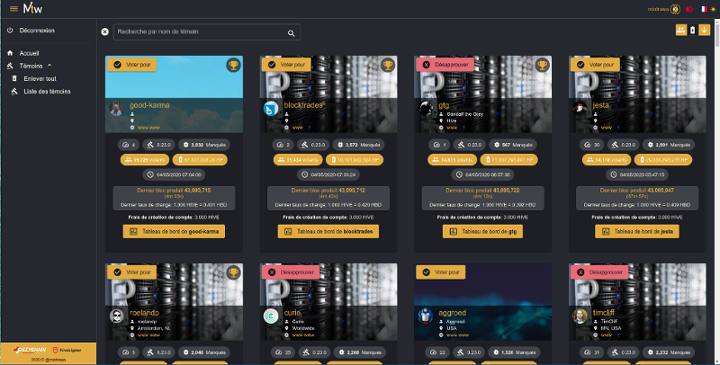The height and width of the screenshot is (365, 720).
Task: Click jesta Manqués blocks chip
Action: point(668,145)
